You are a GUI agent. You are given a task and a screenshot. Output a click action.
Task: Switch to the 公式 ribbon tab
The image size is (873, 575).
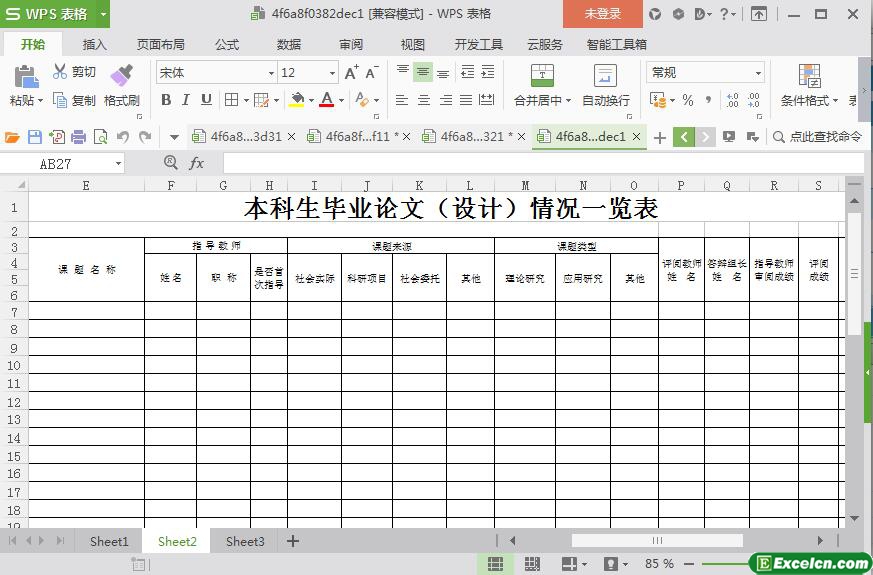click(227, 45)
